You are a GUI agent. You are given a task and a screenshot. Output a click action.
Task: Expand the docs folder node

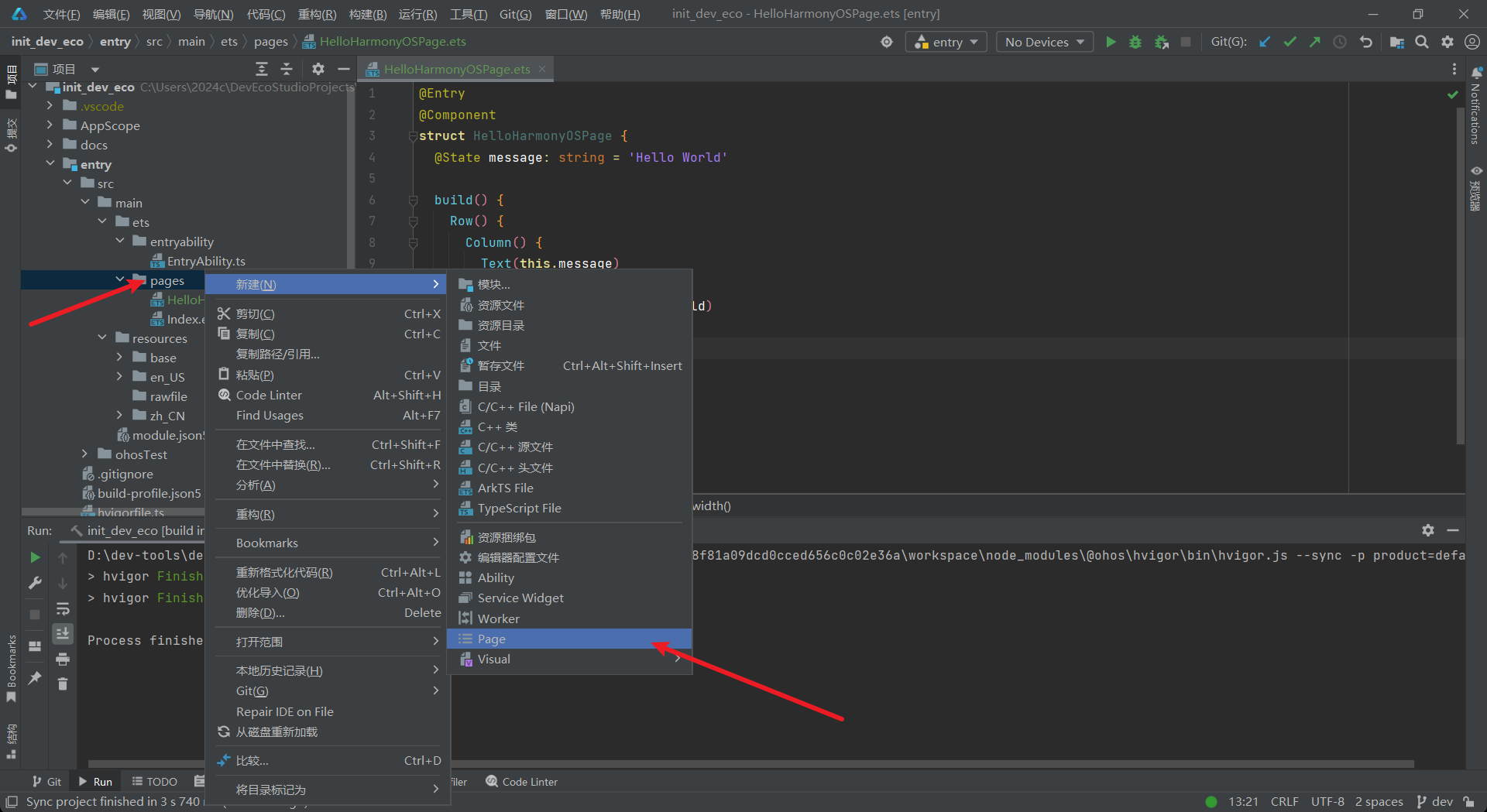50,144
